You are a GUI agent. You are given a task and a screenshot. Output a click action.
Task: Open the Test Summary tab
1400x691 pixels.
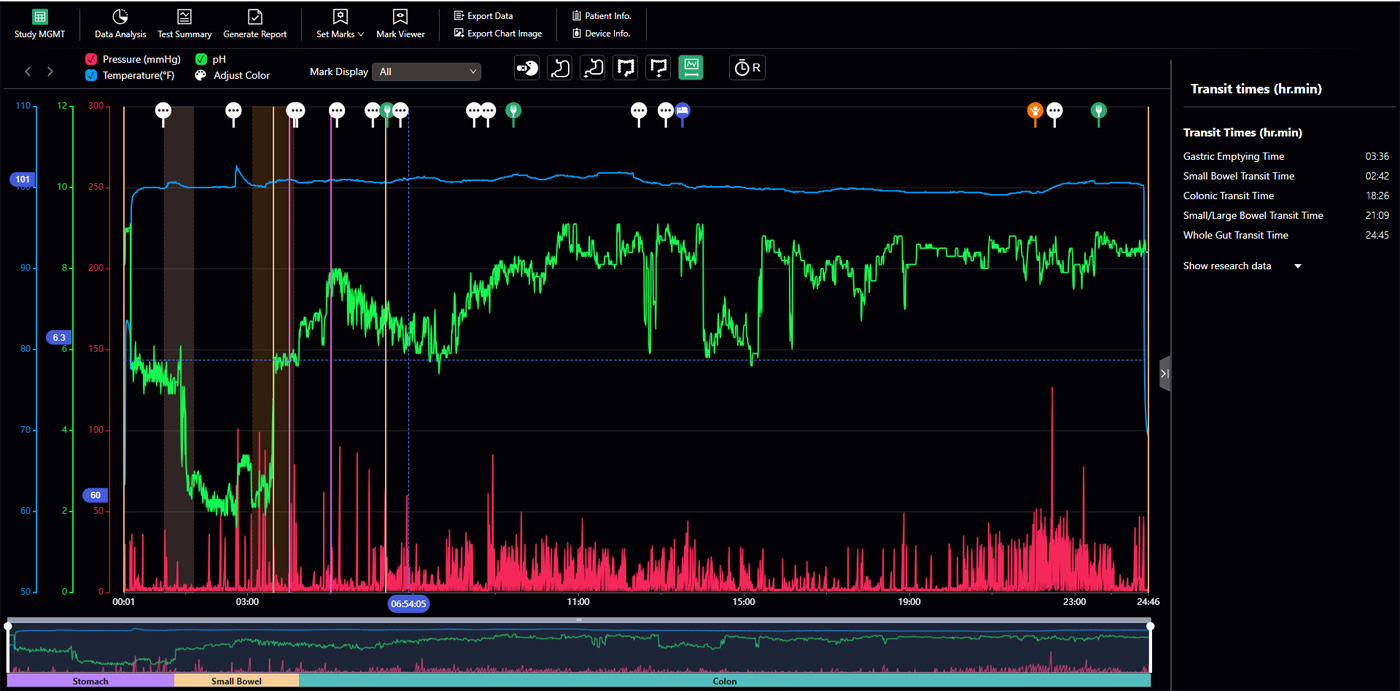click(185, 24)
